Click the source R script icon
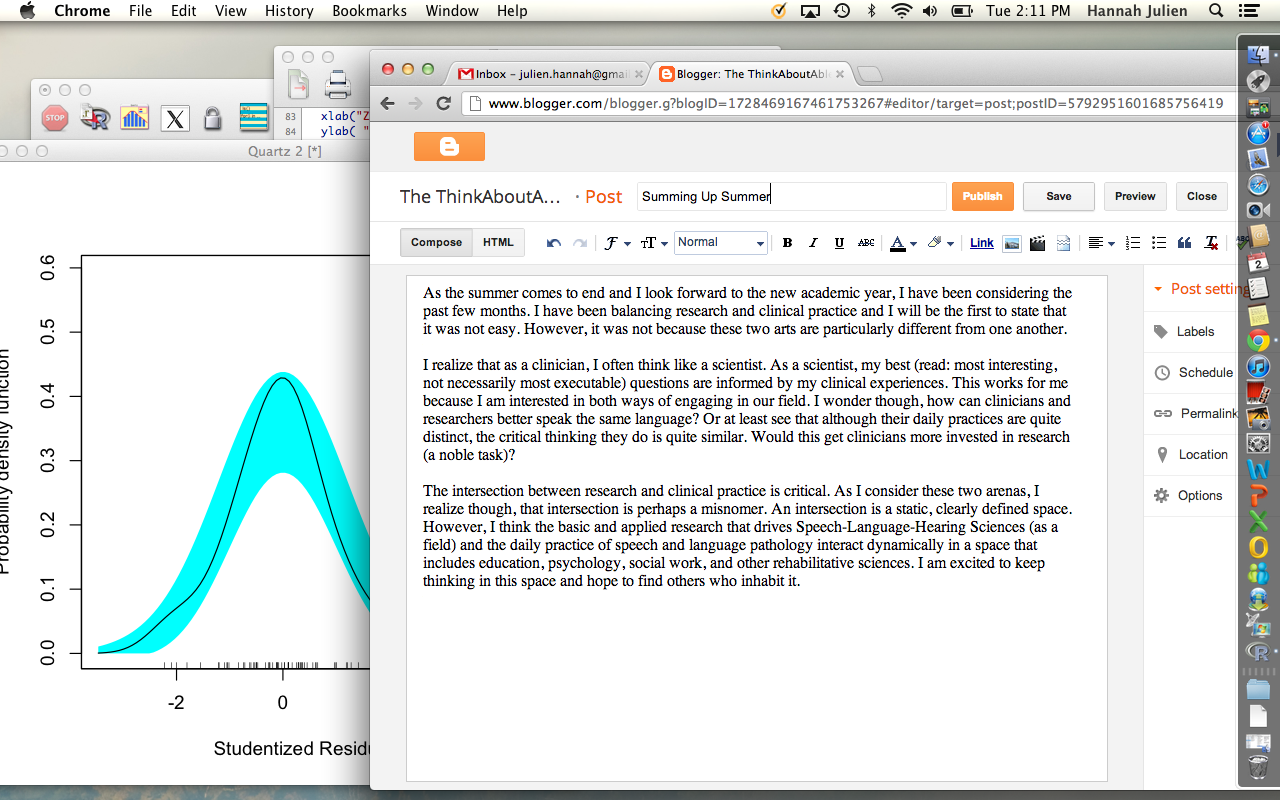The image size is (1280, 800). [95, 118]
